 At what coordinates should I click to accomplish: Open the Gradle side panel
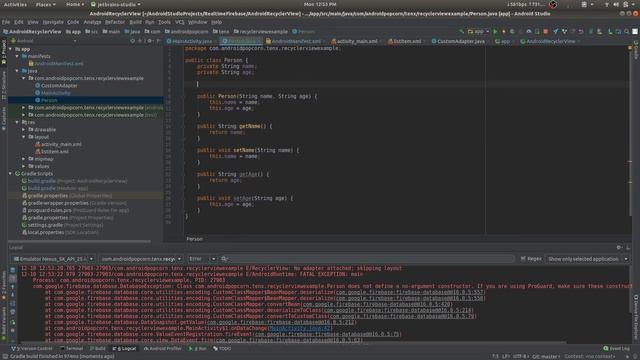pyautogui.click(x=636, y=50)
